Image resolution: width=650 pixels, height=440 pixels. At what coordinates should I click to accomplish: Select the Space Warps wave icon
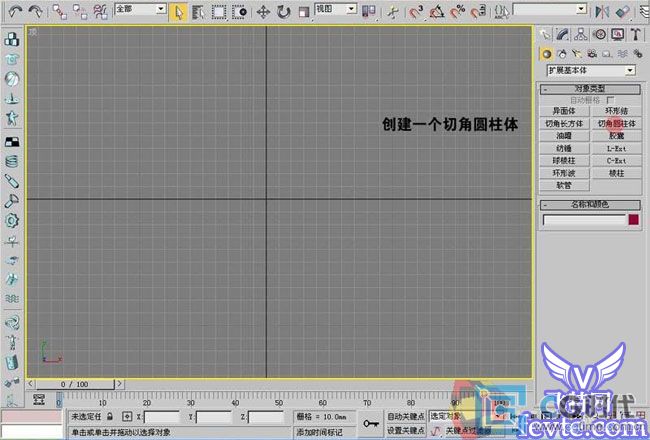click(x=622, y=54)
